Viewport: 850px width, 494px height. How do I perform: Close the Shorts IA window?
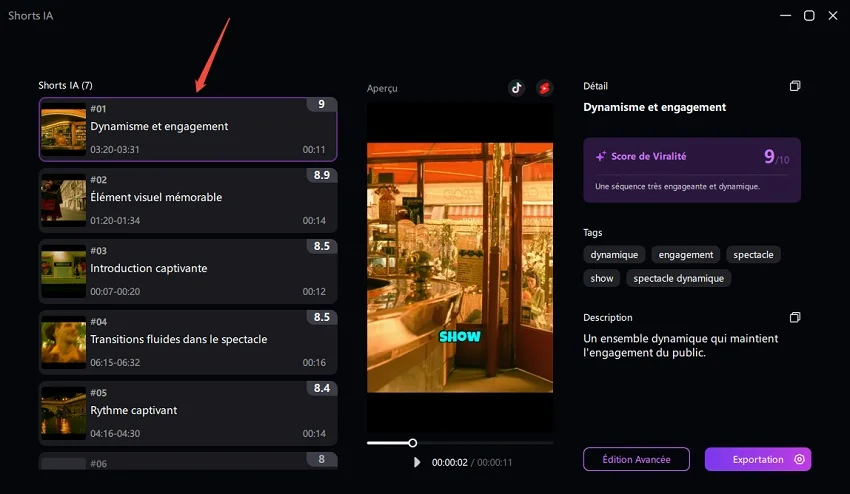[x=834, y=15]
